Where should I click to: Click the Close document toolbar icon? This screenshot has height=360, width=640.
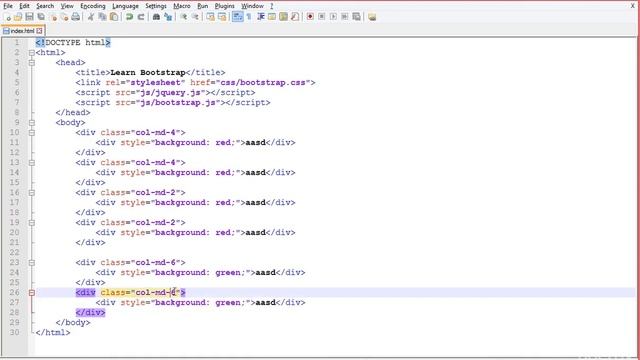pyautogui.click(x=53, y=17)
